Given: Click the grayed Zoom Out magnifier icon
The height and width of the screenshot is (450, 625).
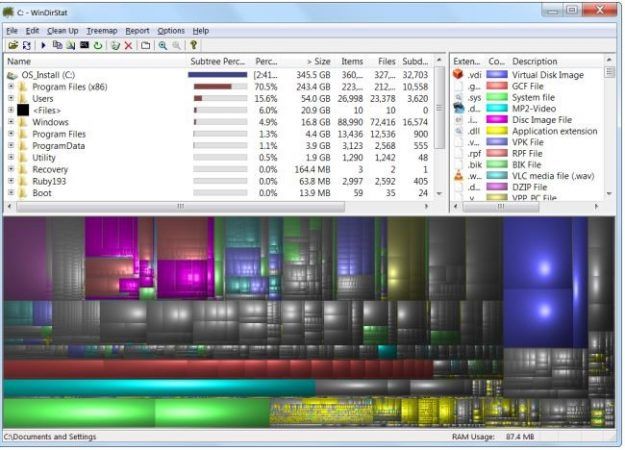Looking at the screenshot, I should (x=176, y=45).
